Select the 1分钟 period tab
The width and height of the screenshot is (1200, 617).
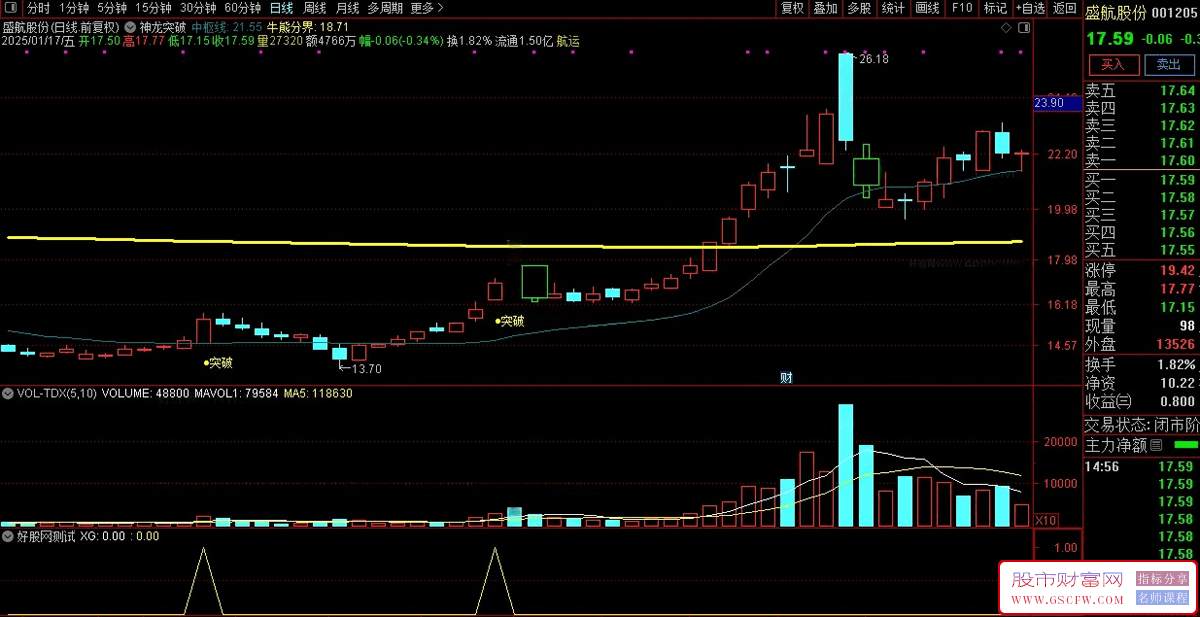pyautogui.click(x=73, y=8)
